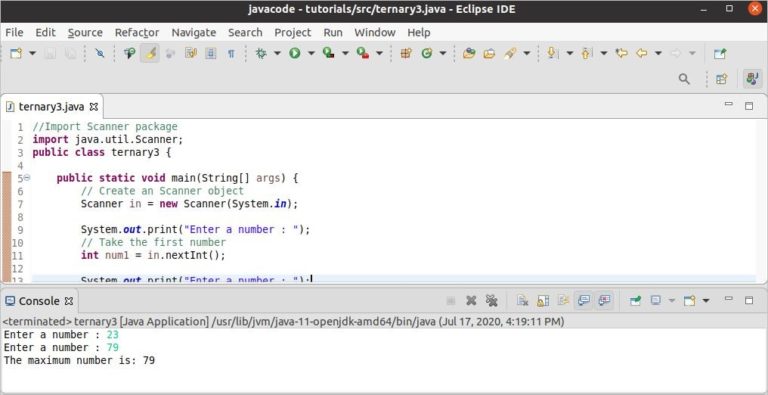Open the Search menu
This screenshot has height=395, width=768.
click(245, 32)
